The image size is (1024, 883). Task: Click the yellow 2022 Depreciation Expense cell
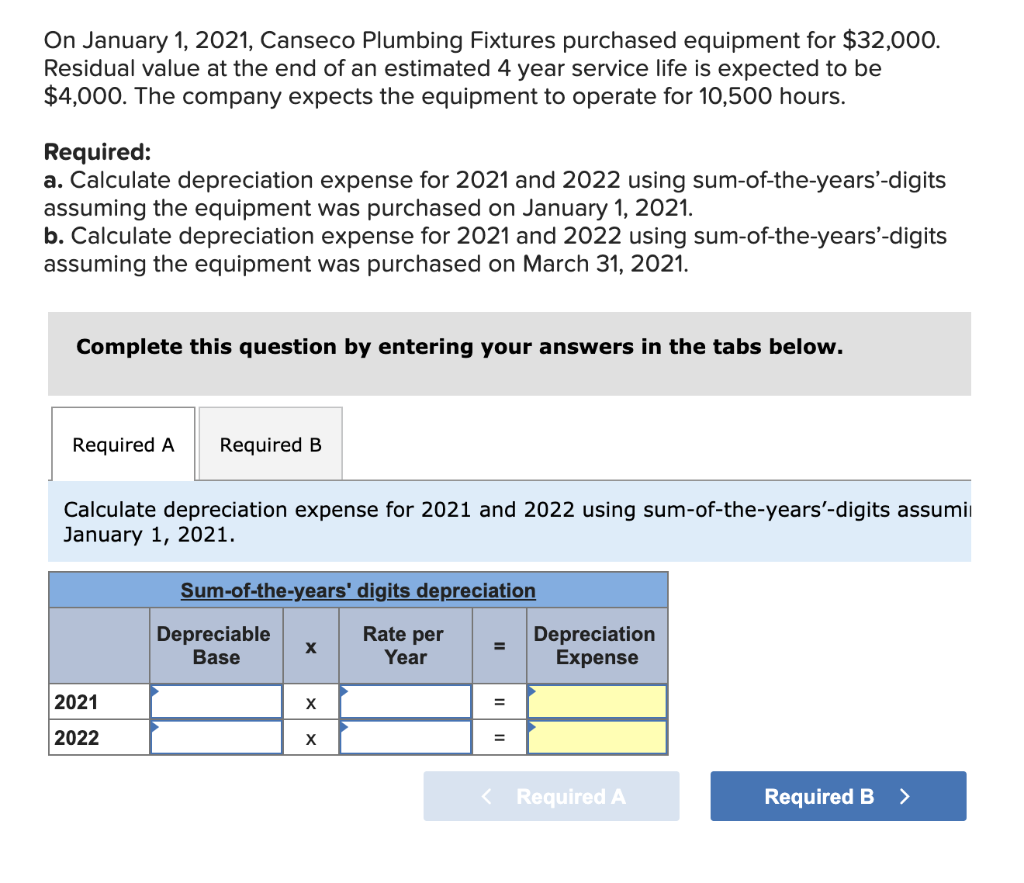click(598, 738)
